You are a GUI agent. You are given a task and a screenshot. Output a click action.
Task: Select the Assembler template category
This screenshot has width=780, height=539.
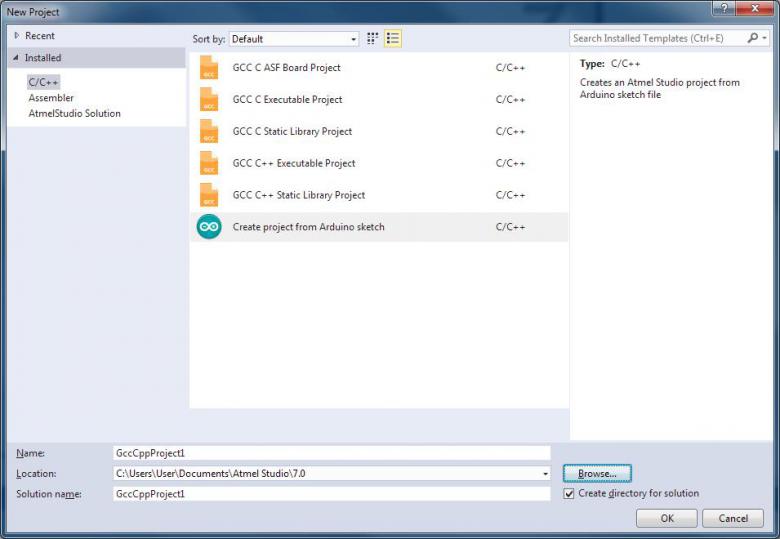(x=51, y=98)
